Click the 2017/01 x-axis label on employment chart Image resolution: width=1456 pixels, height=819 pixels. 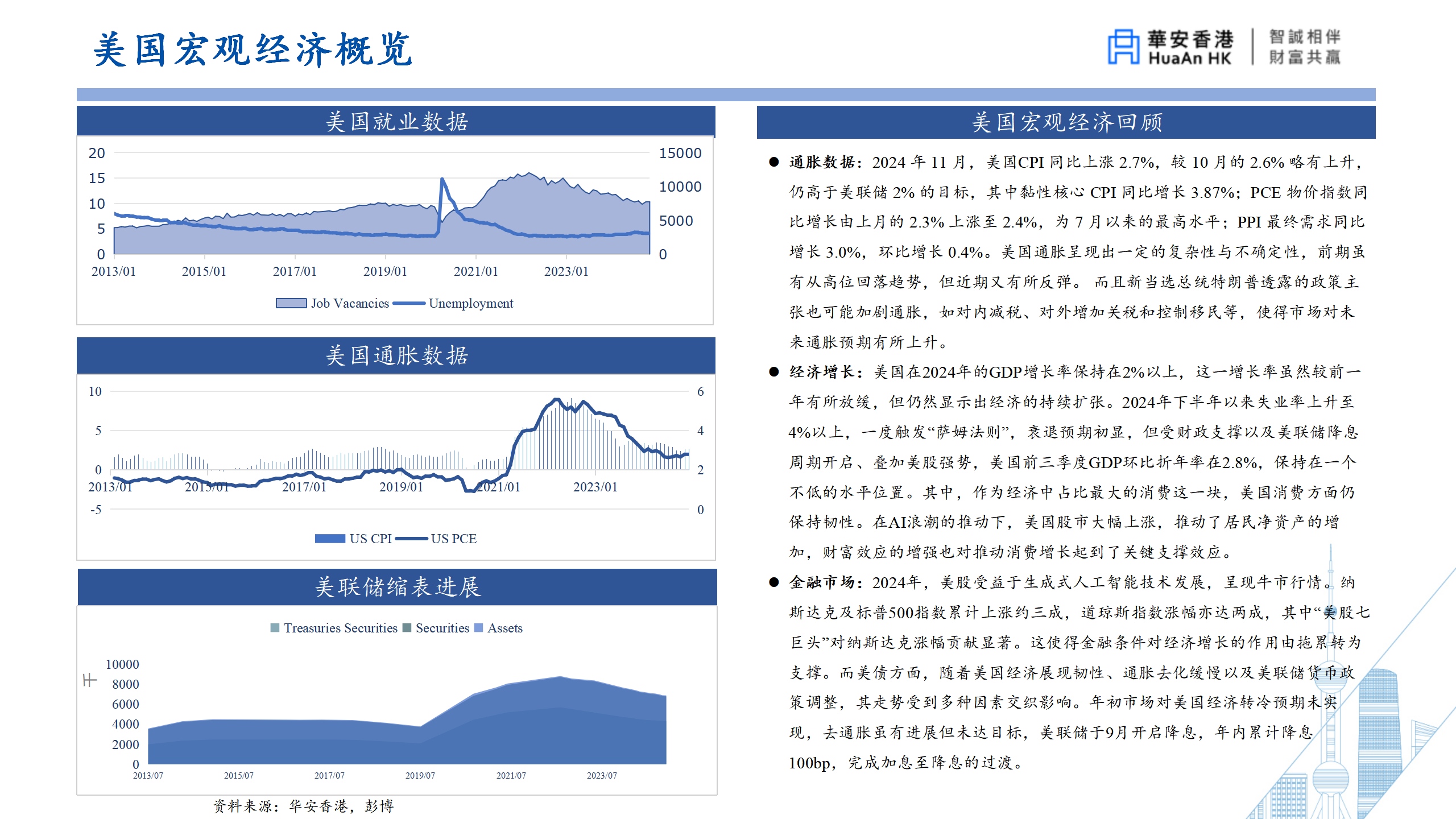pyautogui.click(x=295, y=271)
